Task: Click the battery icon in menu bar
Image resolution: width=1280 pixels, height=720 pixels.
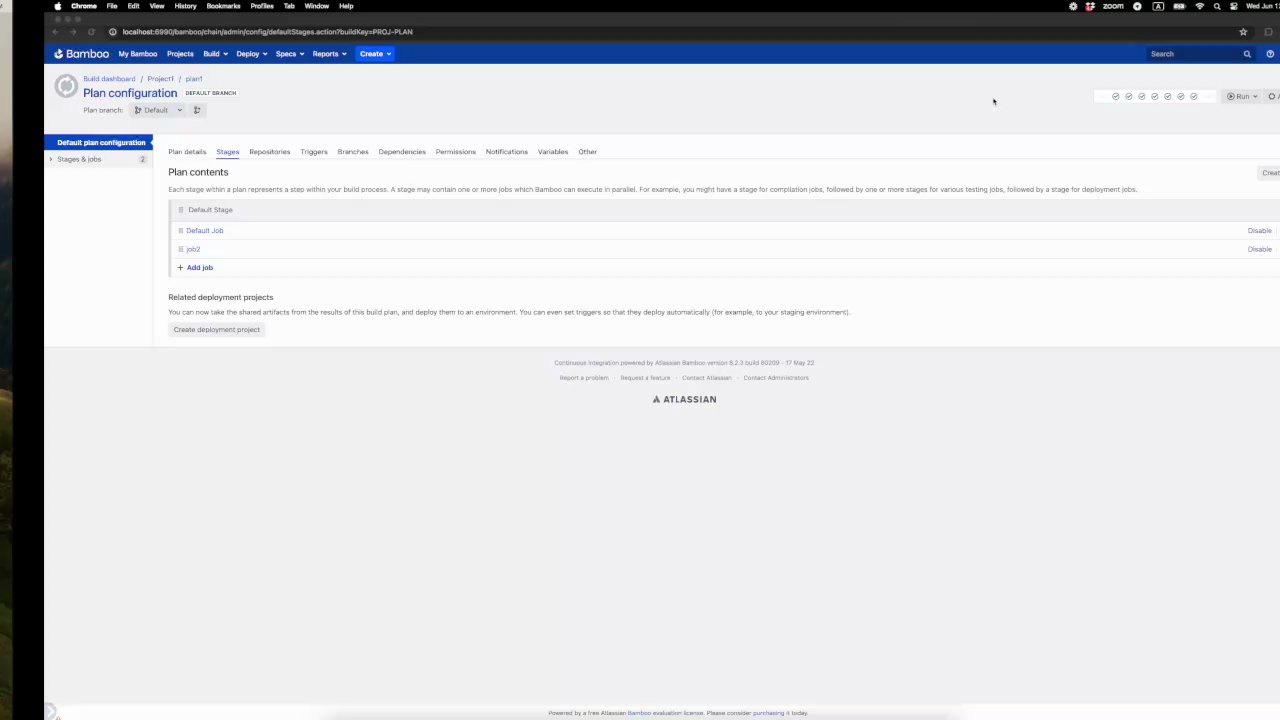Action: click(x=1179, y=6)
